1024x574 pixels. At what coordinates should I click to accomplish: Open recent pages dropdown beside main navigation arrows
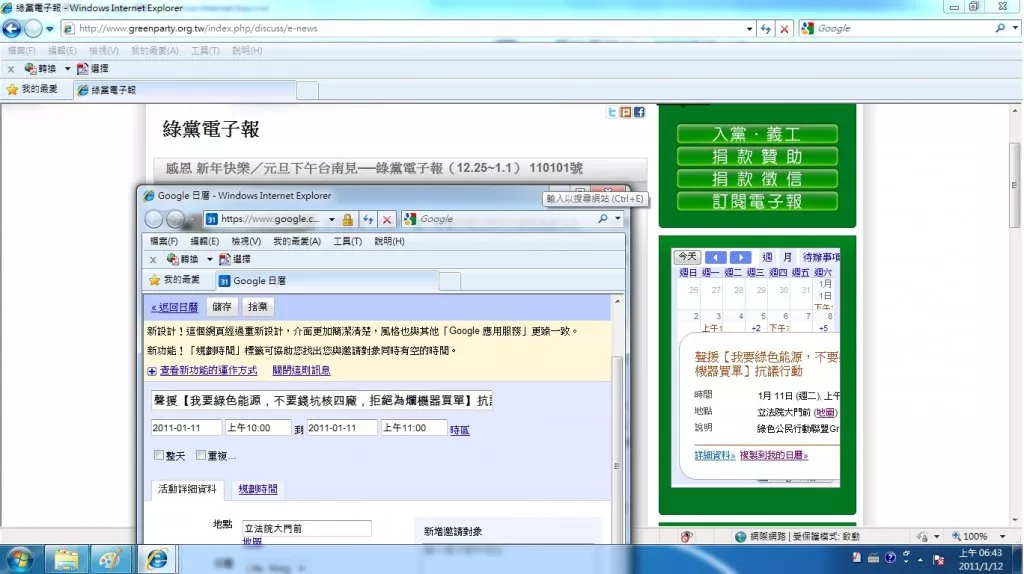coord(50,29)
